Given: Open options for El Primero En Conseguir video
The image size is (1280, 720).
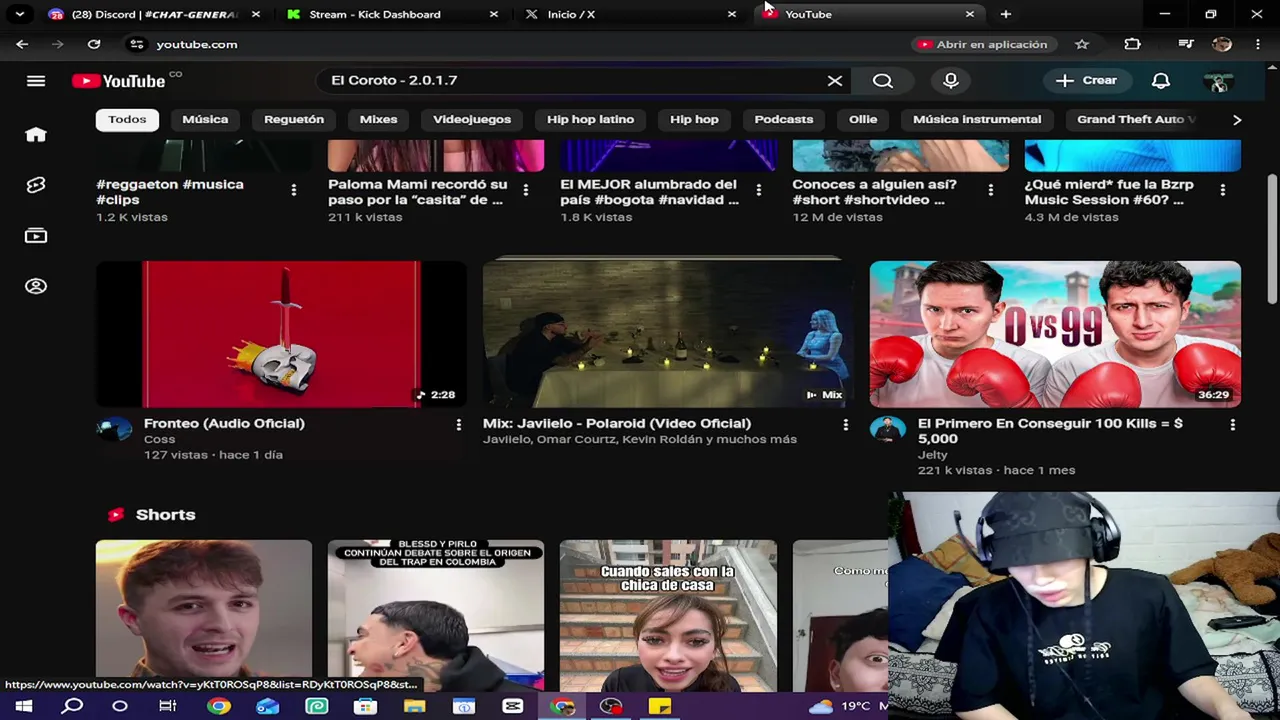Looking at the screenshot, I should 1232,425.
